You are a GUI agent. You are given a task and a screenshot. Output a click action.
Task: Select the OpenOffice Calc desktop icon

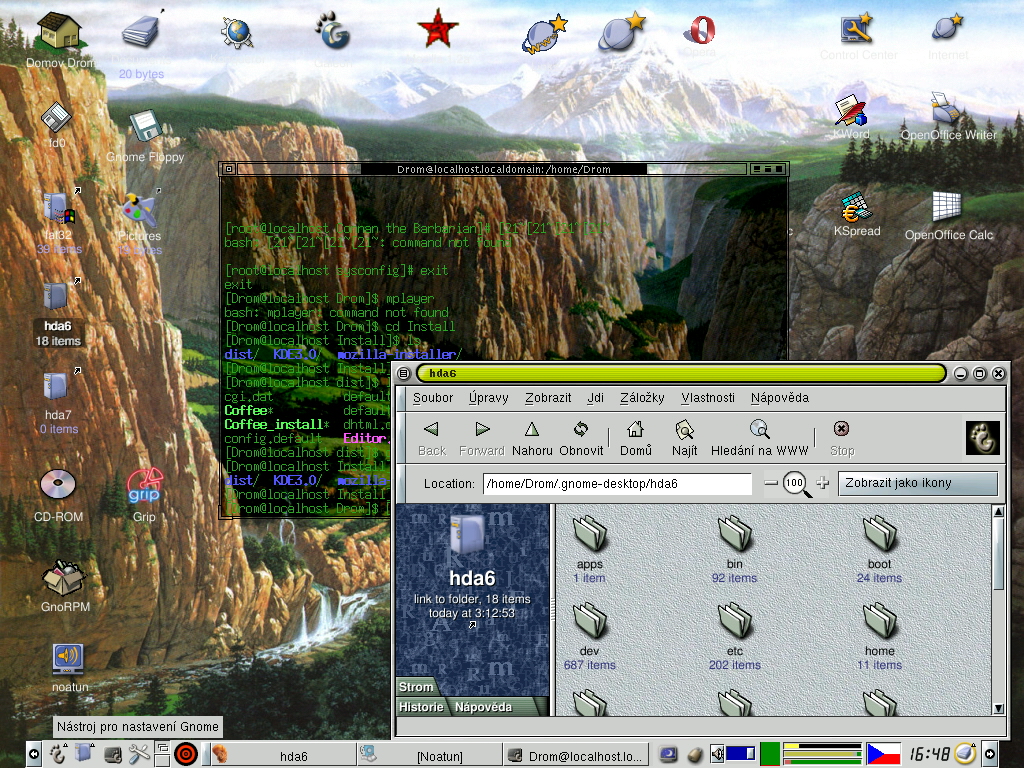click(x=947, y=208)
